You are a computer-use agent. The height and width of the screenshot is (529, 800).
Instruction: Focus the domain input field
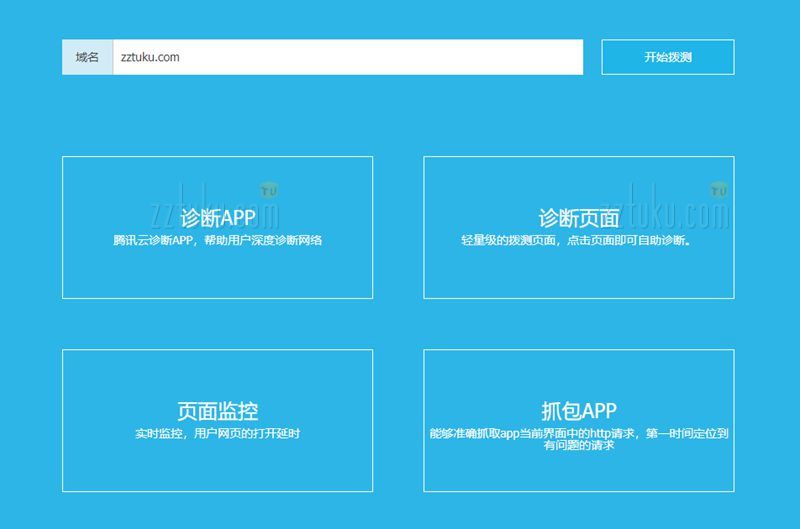click(400, 57)
